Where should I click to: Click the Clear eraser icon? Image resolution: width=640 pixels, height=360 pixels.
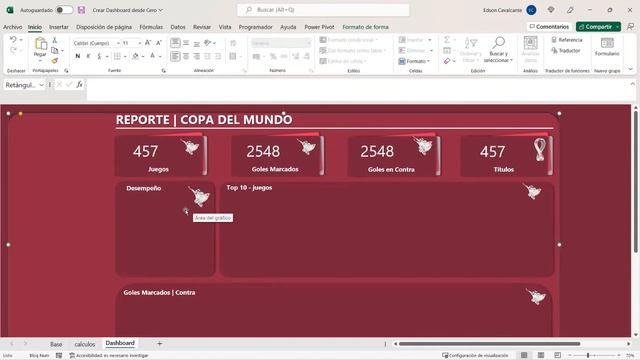(447, 61)
